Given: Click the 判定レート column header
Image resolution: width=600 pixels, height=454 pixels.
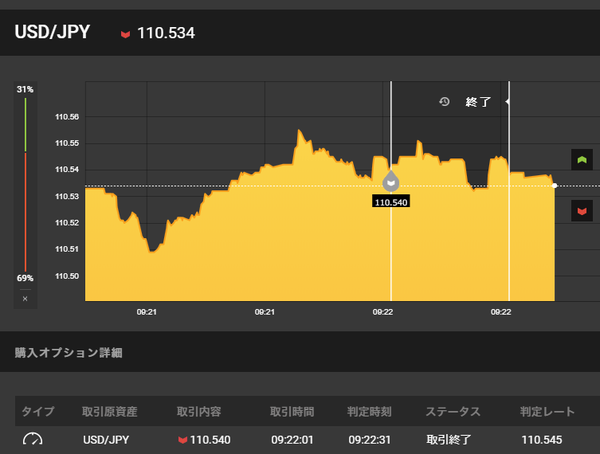Looking at the screenshot, I should click(x=547, y=412).
